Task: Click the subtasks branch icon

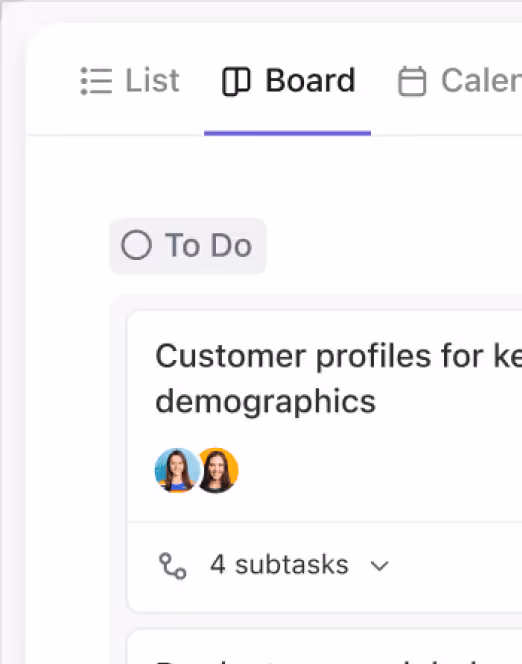Action: coord(172,566)
